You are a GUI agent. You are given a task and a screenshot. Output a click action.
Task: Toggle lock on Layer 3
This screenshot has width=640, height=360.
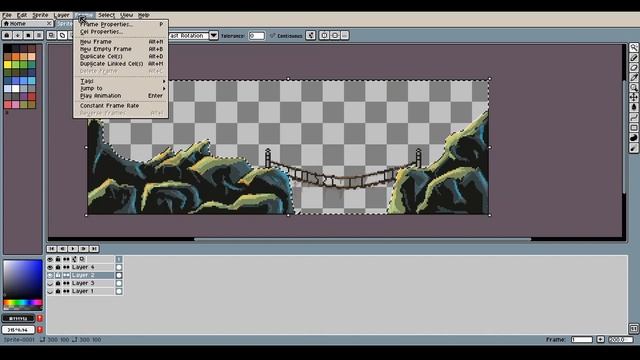[x=58, y=283]
